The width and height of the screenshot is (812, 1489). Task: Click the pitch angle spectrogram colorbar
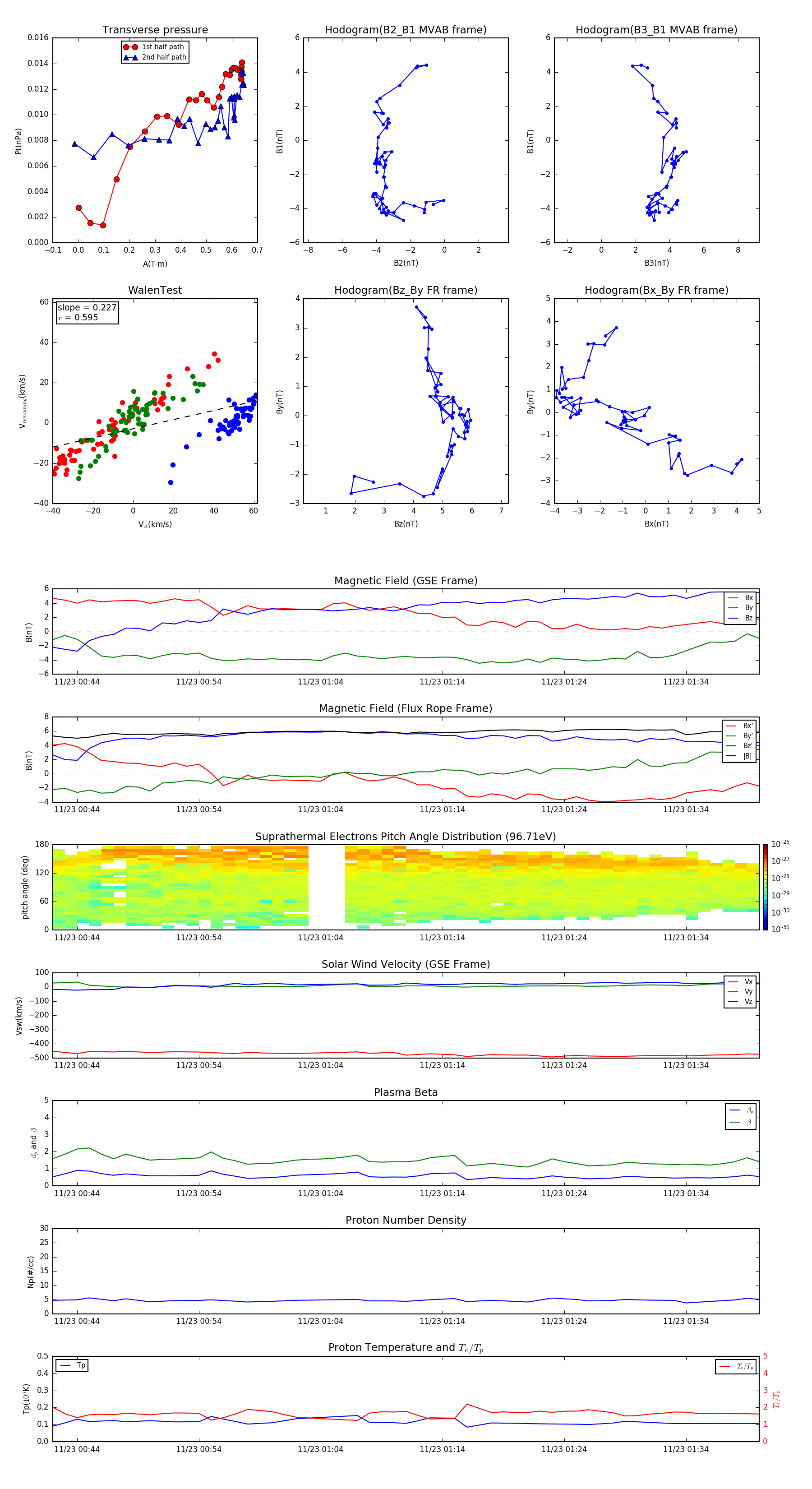click(765, 887)
